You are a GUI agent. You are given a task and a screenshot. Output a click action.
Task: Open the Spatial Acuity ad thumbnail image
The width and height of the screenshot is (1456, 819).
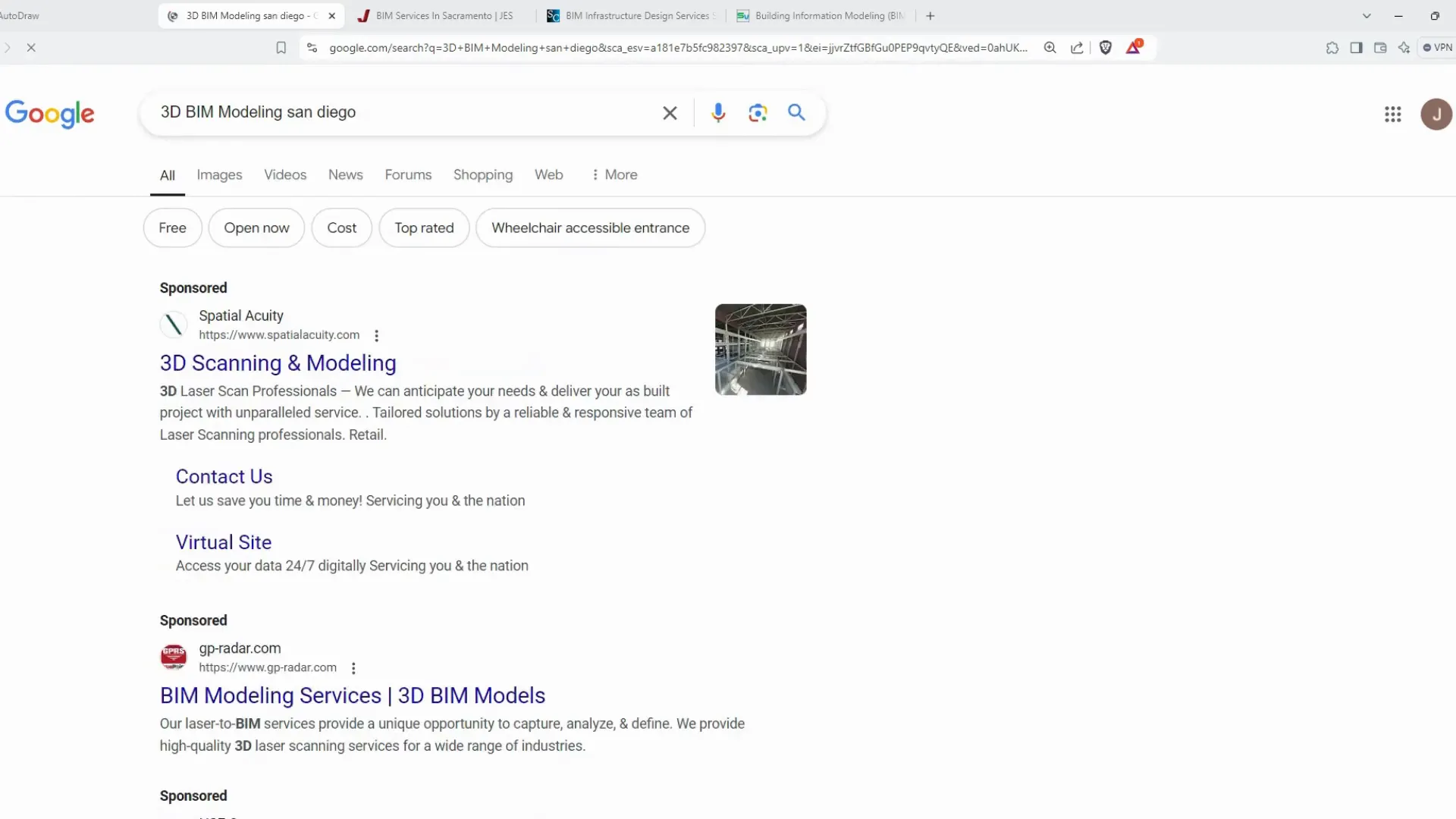761,350
